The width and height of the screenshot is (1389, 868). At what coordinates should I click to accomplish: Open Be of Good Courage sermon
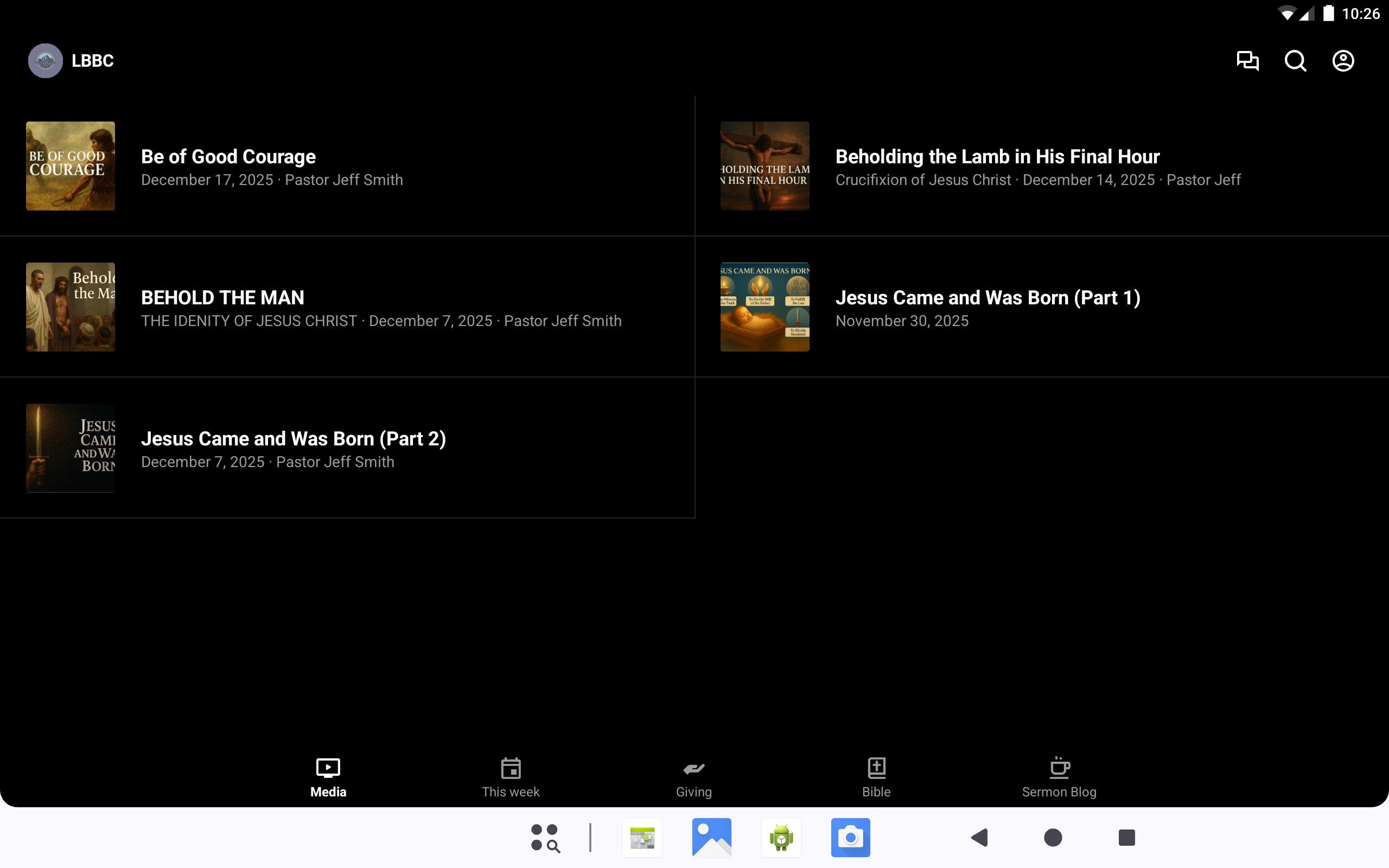(228, 157)
